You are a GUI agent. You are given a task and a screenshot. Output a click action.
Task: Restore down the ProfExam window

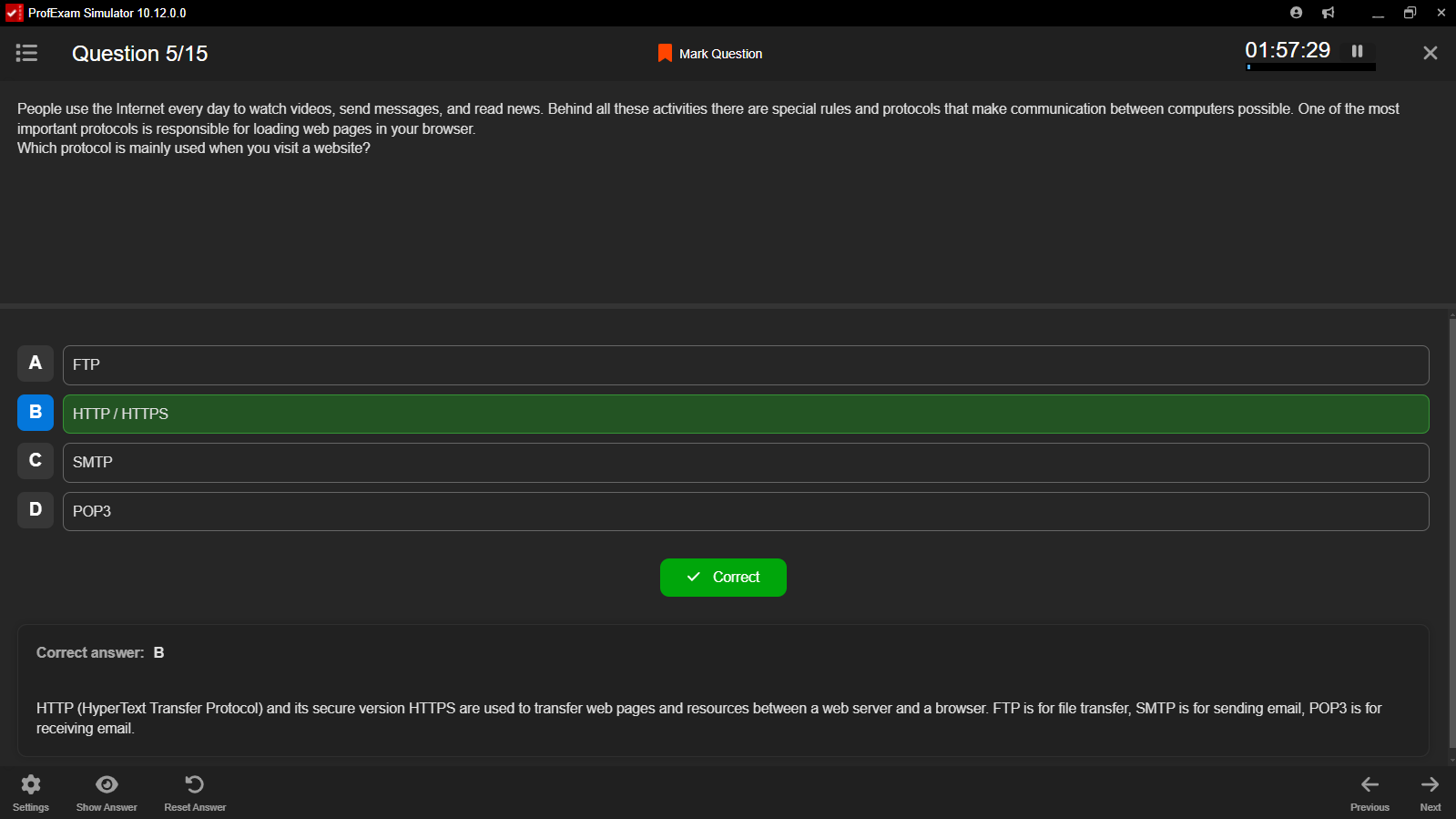[1410, 13]
